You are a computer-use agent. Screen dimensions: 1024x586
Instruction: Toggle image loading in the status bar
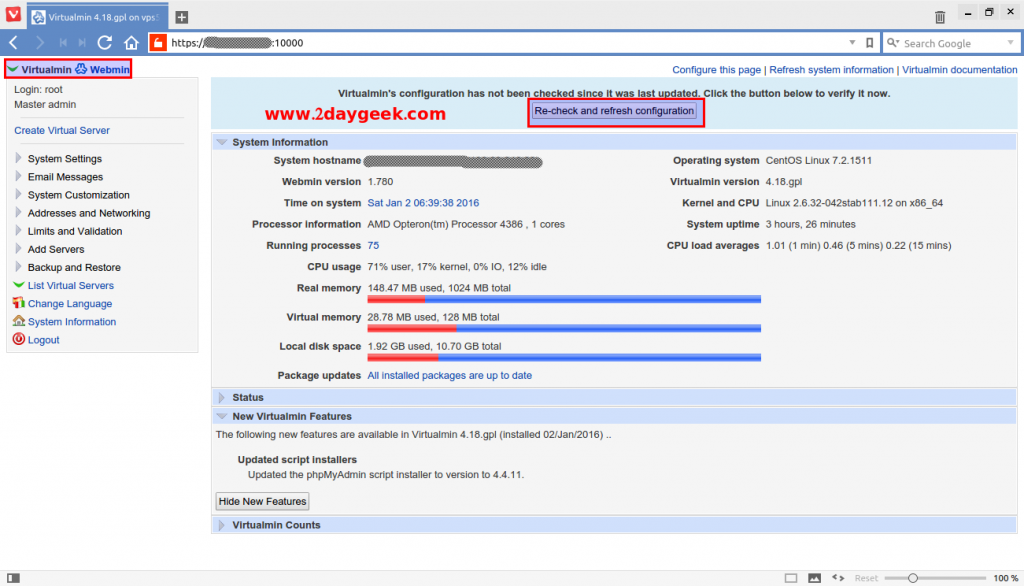(814, 577)
